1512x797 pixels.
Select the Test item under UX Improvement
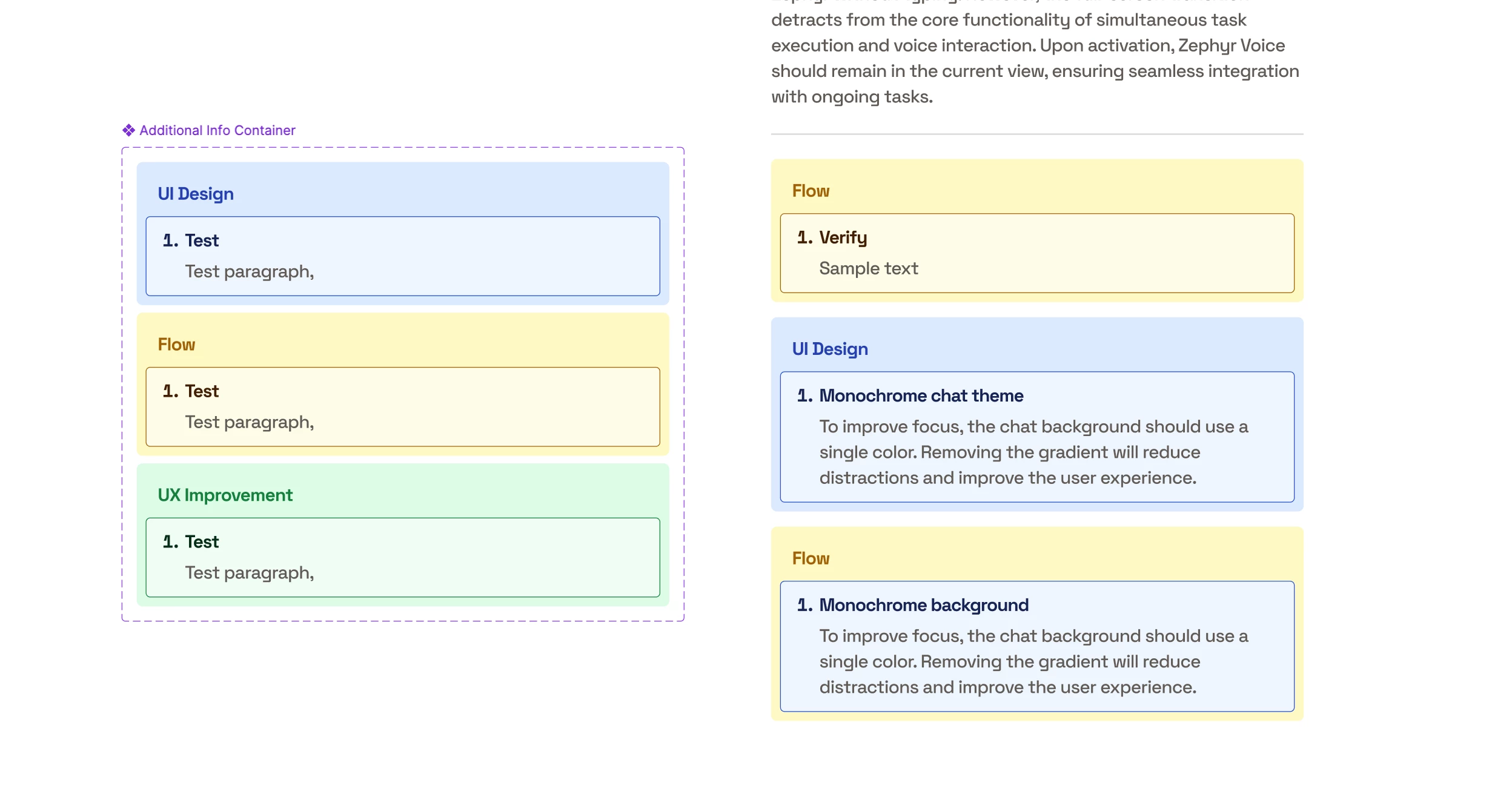point(202,542)
